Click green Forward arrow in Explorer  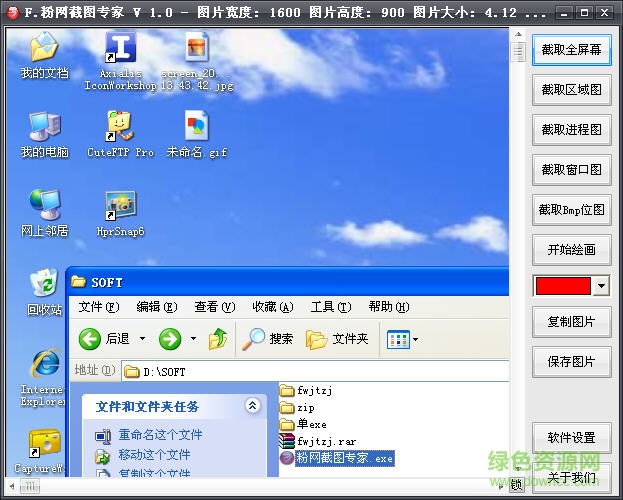point(170,339)
